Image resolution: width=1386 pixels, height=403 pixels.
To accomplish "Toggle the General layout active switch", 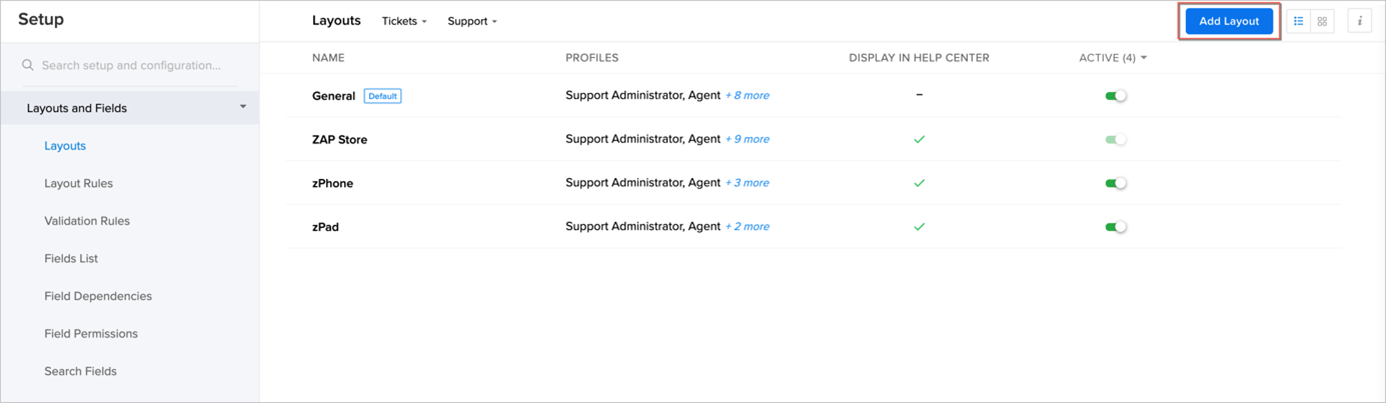I will (x=1116, y=96).
